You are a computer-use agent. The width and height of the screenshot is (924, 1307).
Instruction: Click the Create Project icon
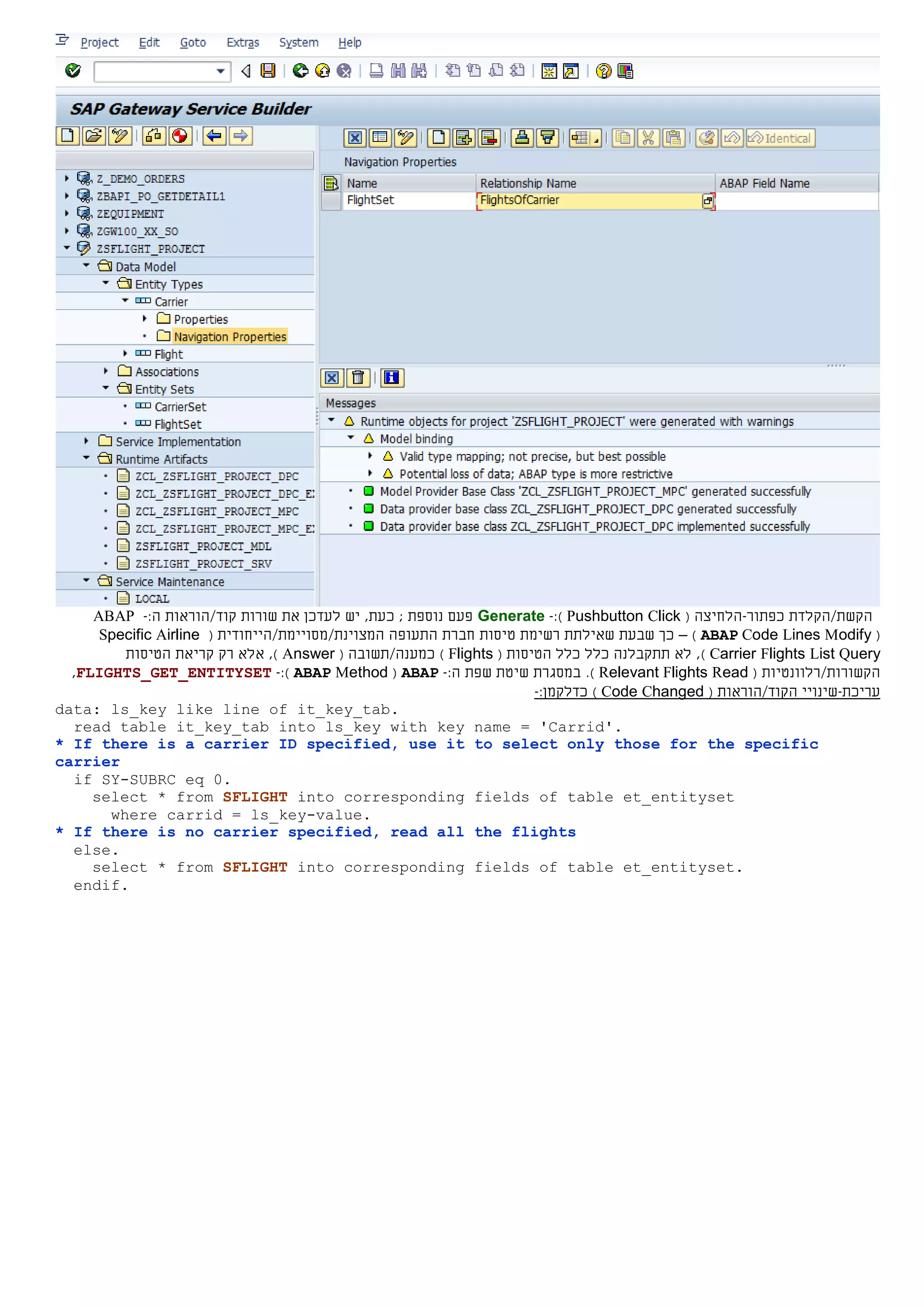point(67,136)
